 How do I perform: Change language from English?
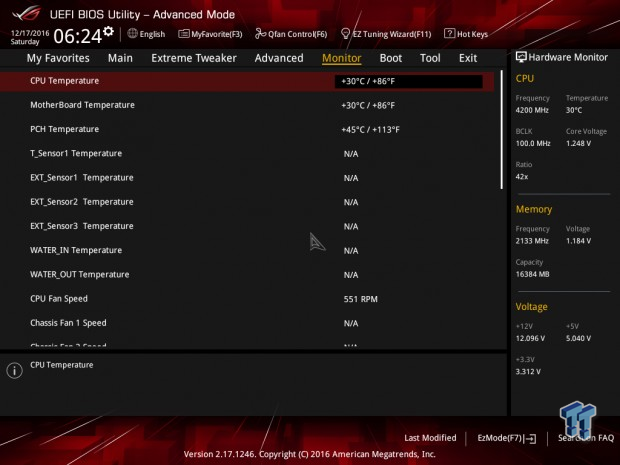152,34
